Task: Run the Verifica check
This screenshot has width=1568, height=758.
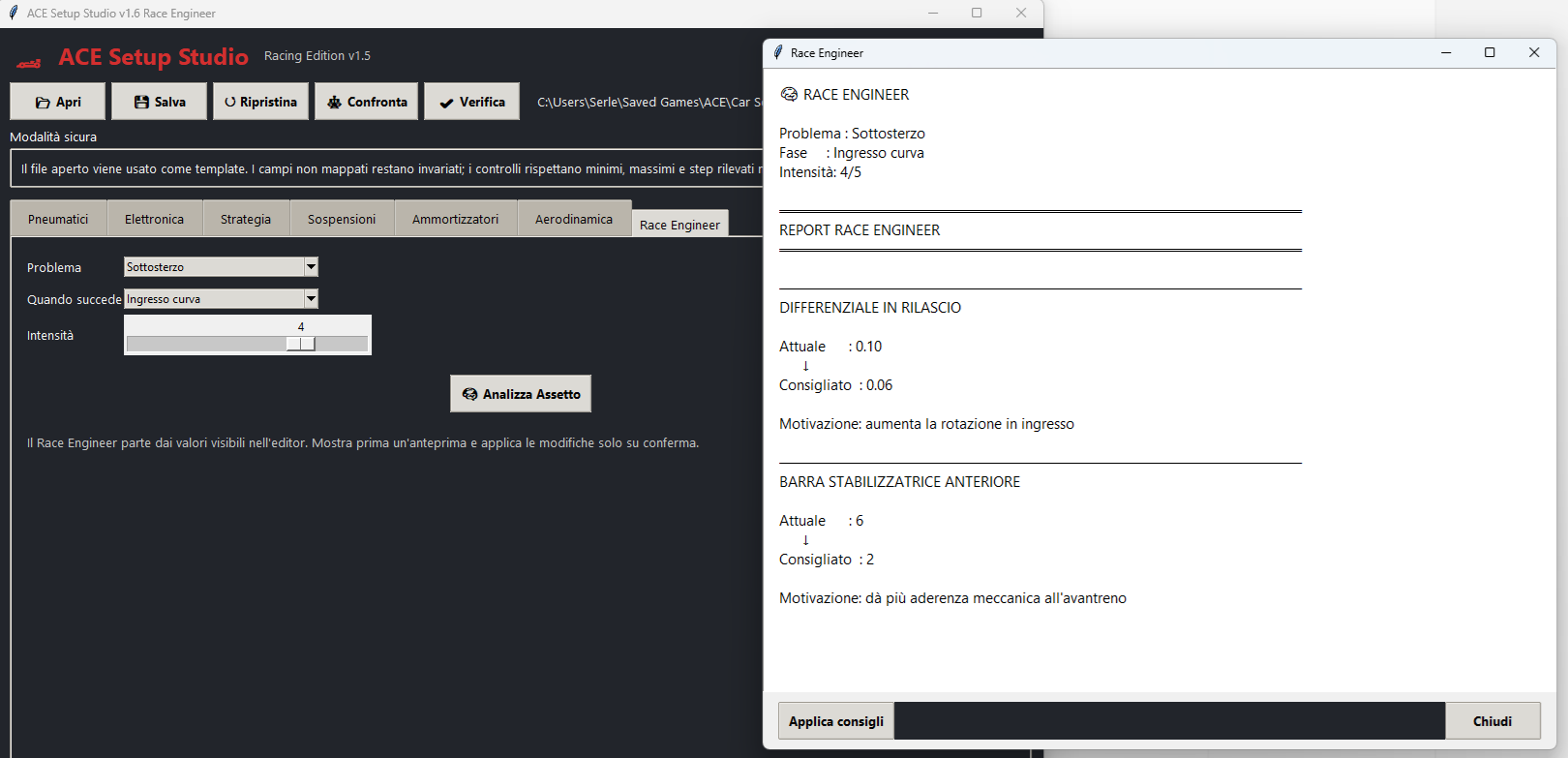Action: tap(472, 102)
